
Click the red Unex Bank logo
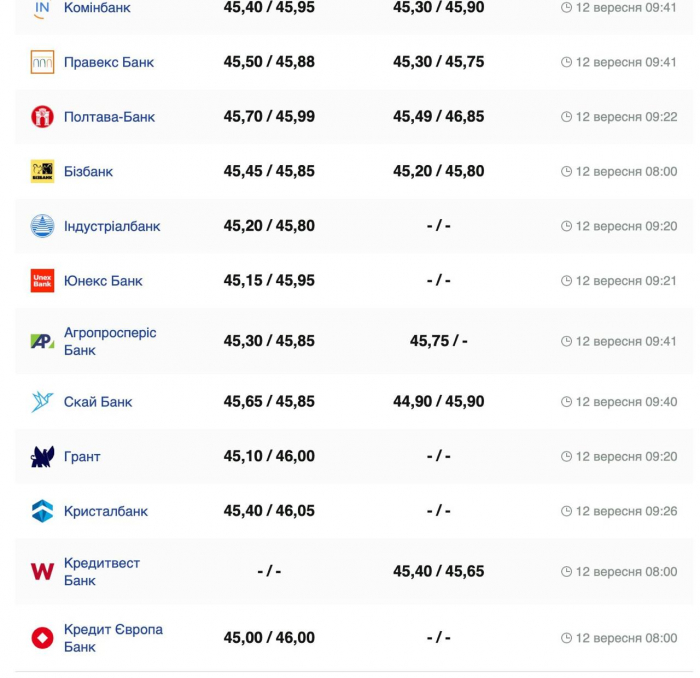(x=42, y=281)
